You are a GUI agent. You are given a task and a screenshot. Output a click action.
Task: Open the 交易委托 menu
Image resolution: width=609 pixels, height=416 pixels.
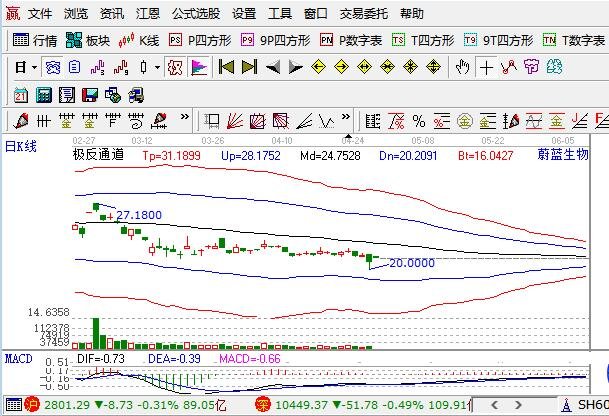pyautogui.click(x=364, y=14)
